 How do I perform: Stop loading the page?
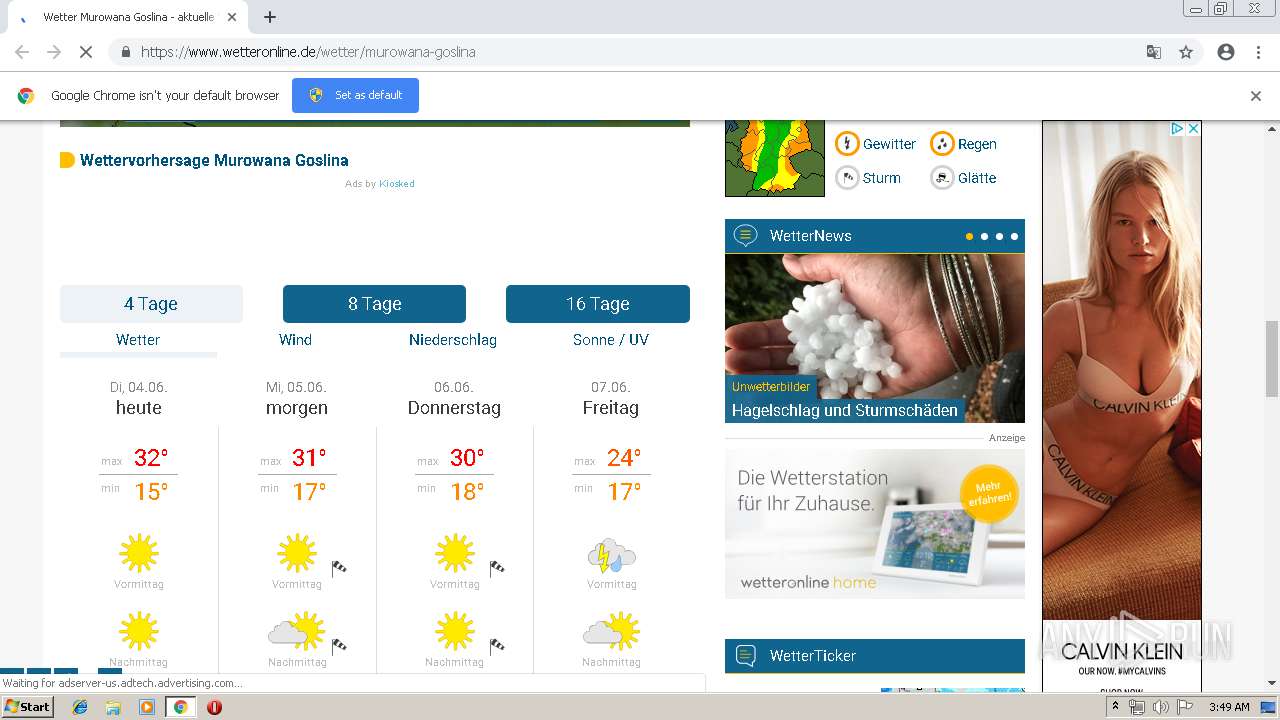[85, 52]
